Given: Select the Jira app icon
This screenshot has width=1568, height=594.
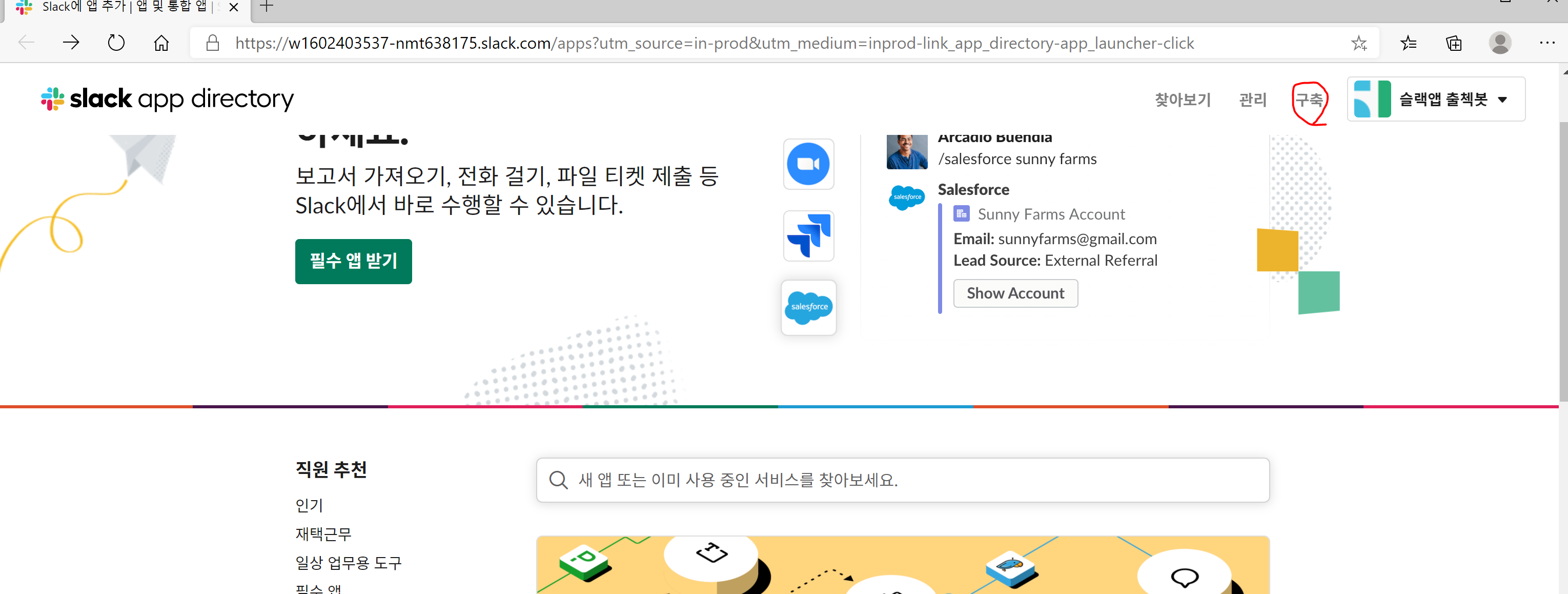Looking at the screenshot, I should tap(808, 236).
